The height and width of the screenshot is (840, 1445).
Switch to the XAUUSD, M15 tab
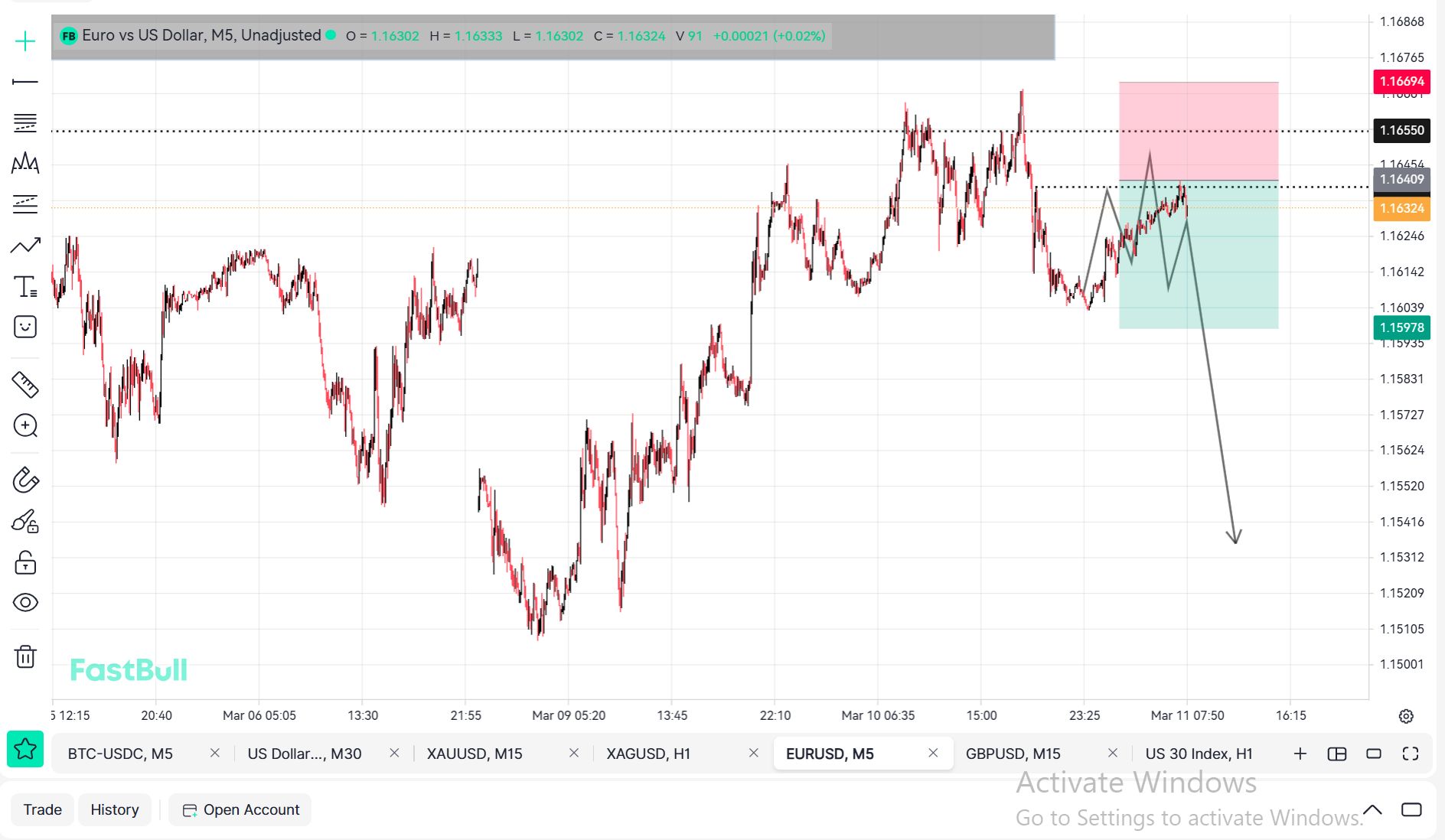tap(475, 754)
